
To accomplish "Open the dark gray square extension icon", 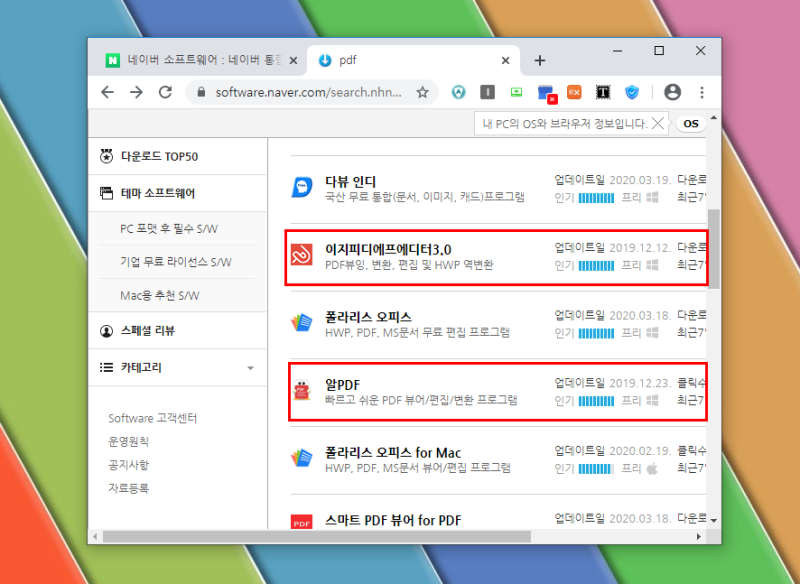I will point(488,92).
